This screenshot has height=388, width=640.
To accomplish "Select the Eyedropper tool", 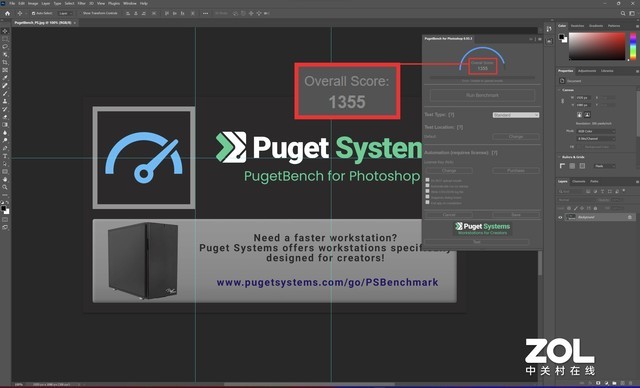I will [5, 78].
